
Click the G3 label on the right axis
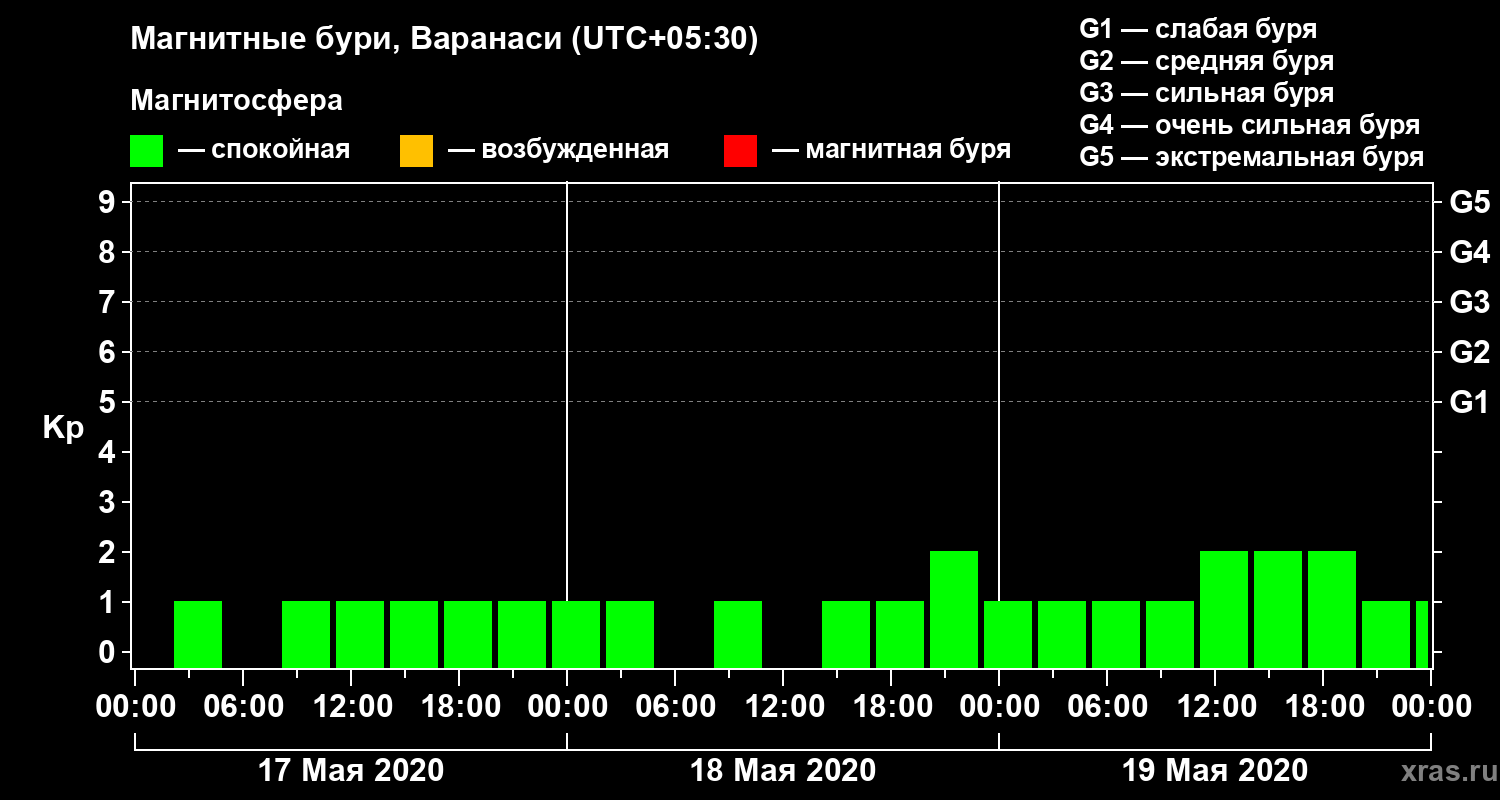click(1469, 302)
